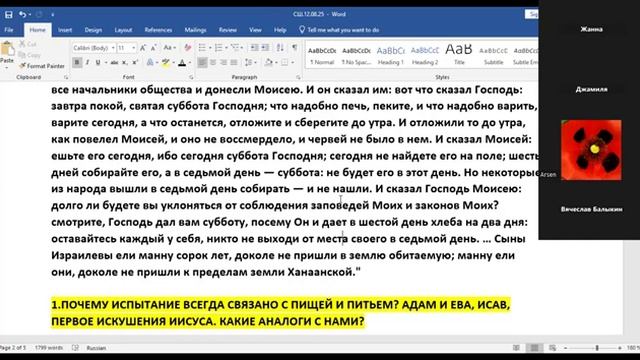
Task: Apply the Title style
Action: tap(459, 56)
